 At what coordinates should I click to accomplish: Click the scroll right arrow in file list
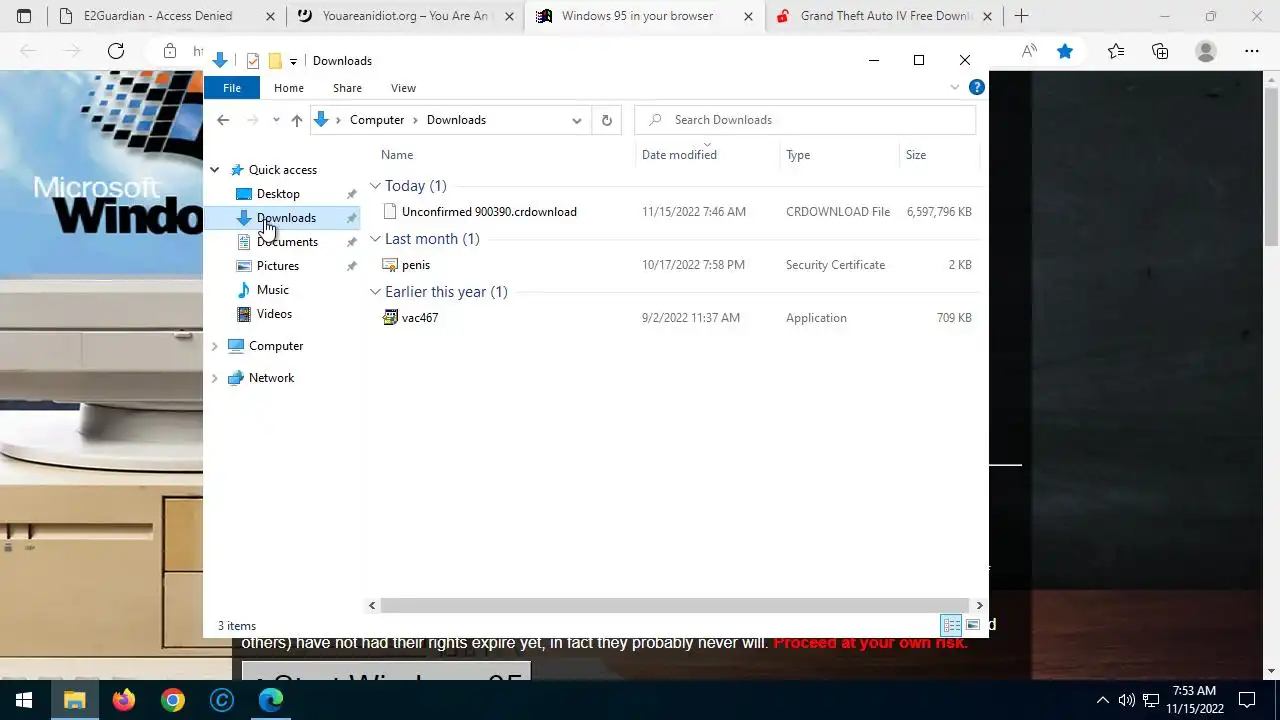[979, 605]
